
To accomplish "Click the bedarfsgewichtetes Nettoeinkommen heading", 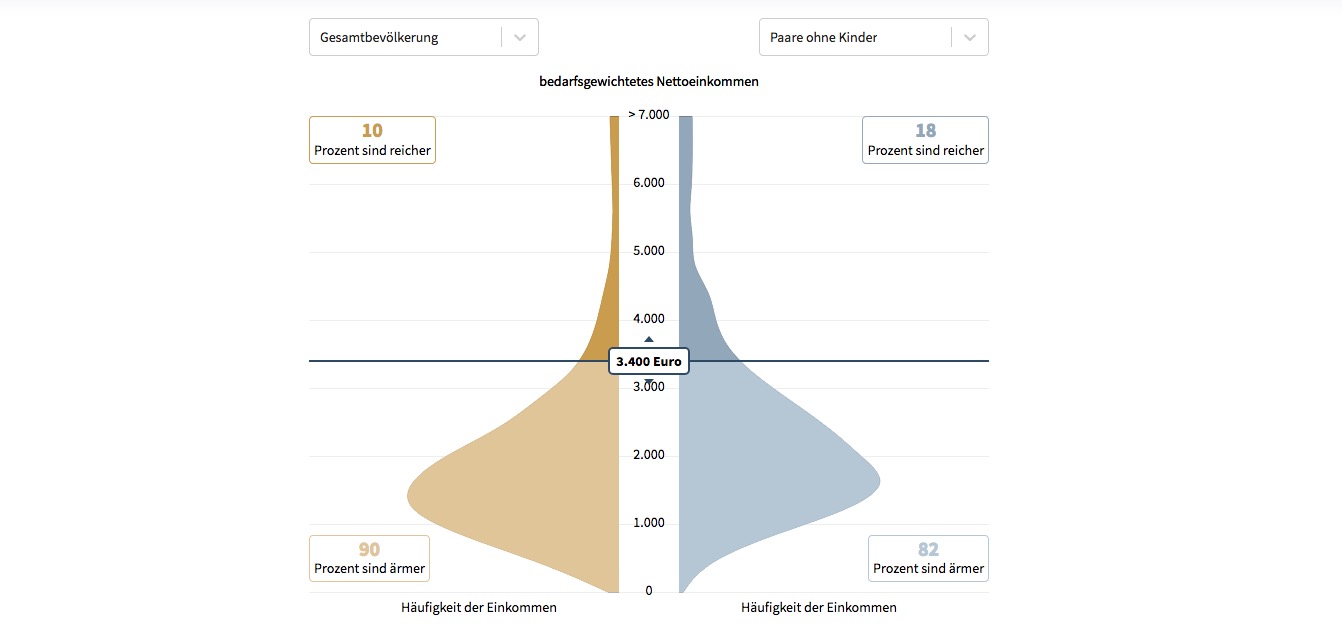I will 648,82.
